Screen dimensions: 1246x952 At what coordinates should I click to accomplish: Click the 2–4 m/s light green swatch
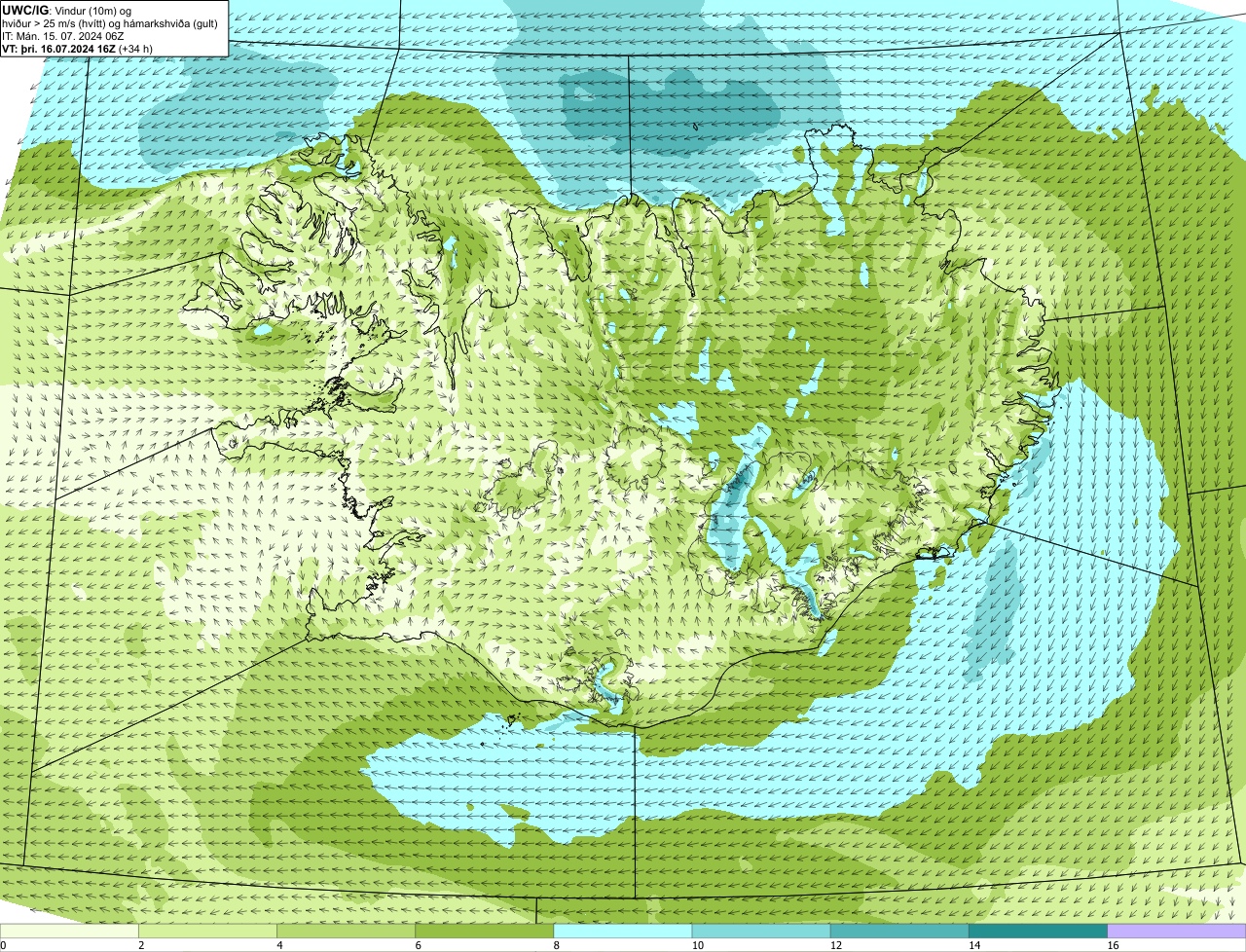[x=208, y=931]
